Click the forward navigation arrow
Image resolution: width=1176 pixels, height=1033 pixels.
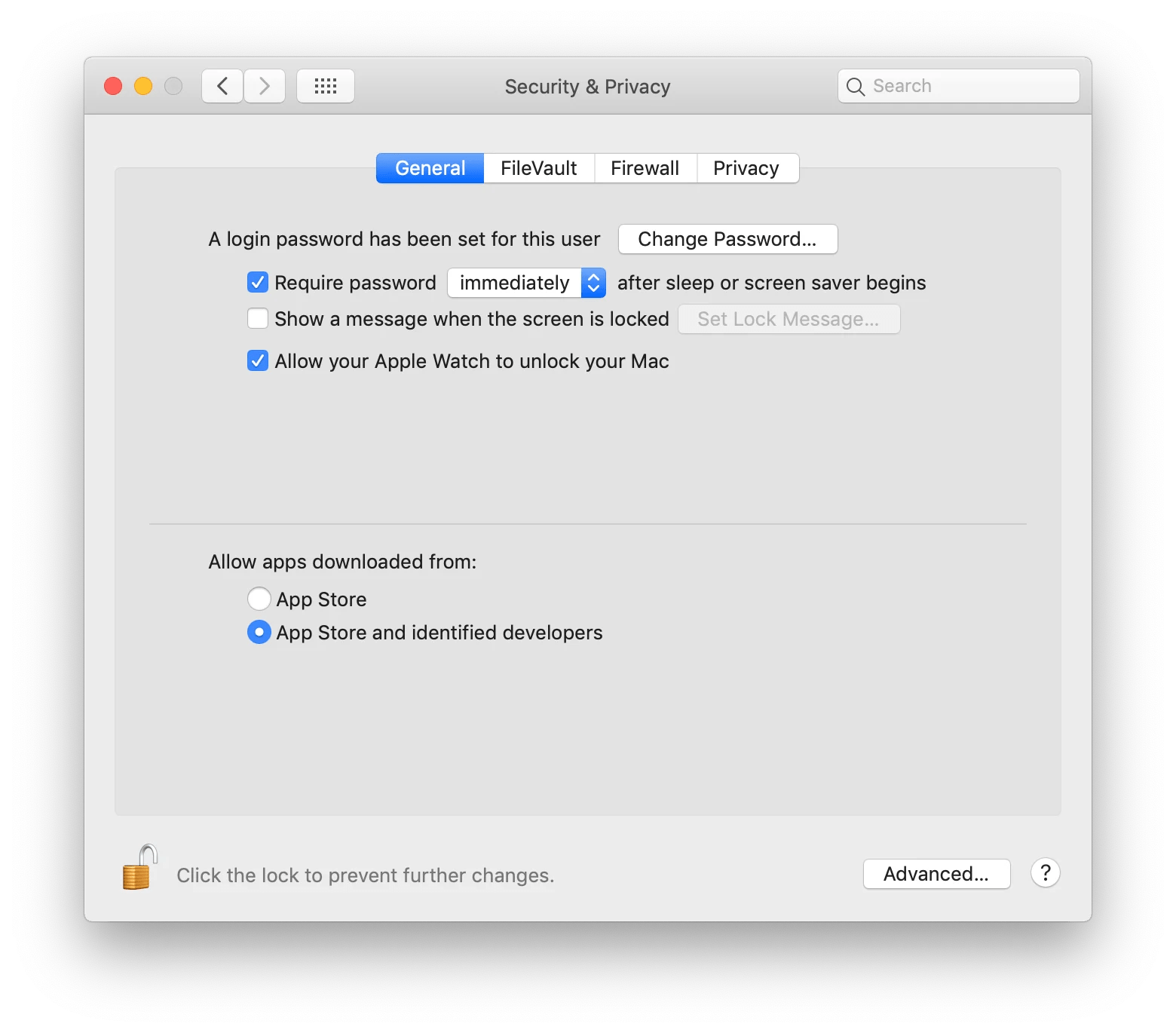[x=265, y=85]
